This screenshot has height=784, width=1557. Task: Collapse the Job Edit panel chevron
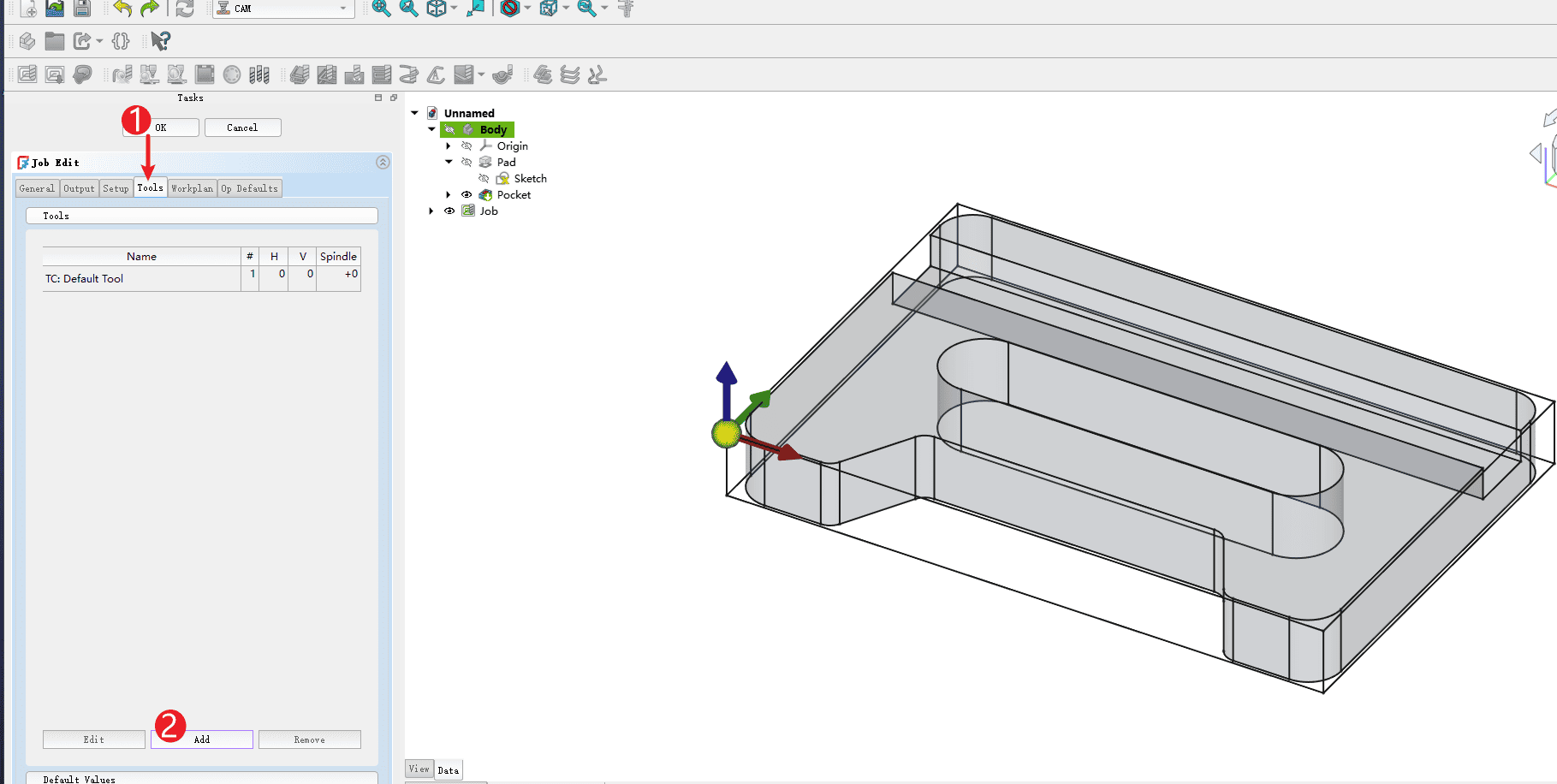click(x=383, y=163)
